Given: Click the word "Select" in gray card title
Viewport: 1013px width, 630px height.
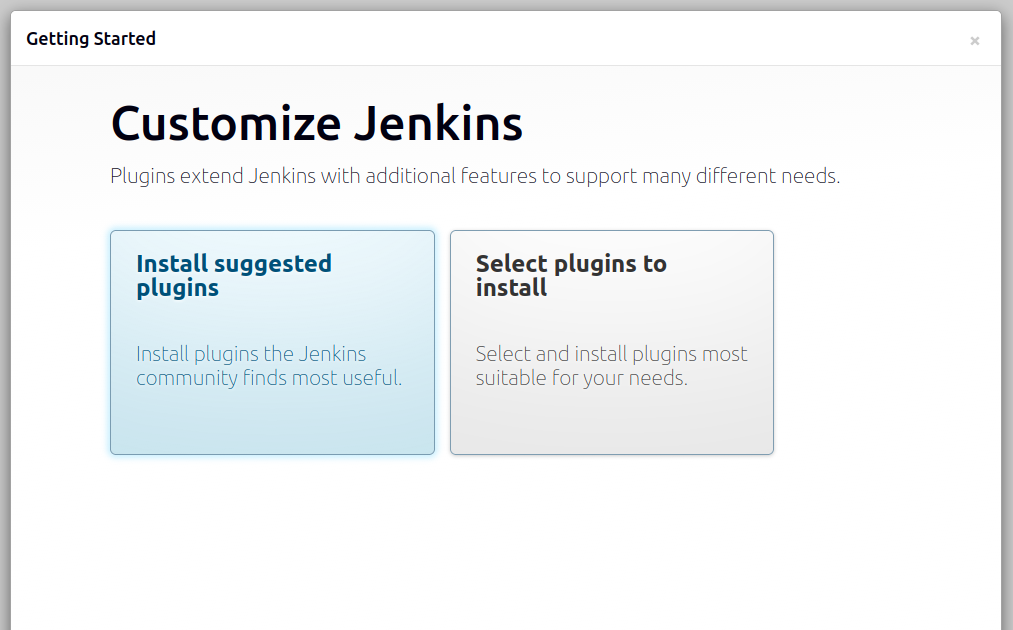Looking at the screenshot, I should (x=511, y=264).
